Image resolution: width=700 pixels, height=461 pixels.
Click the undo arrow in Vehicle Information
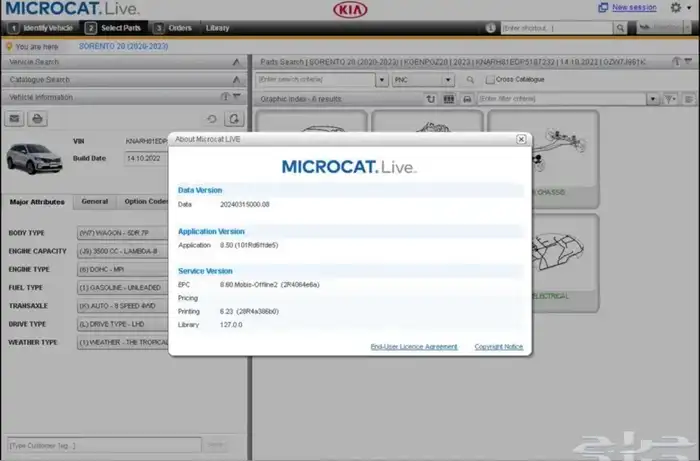(x=212, y=119)
